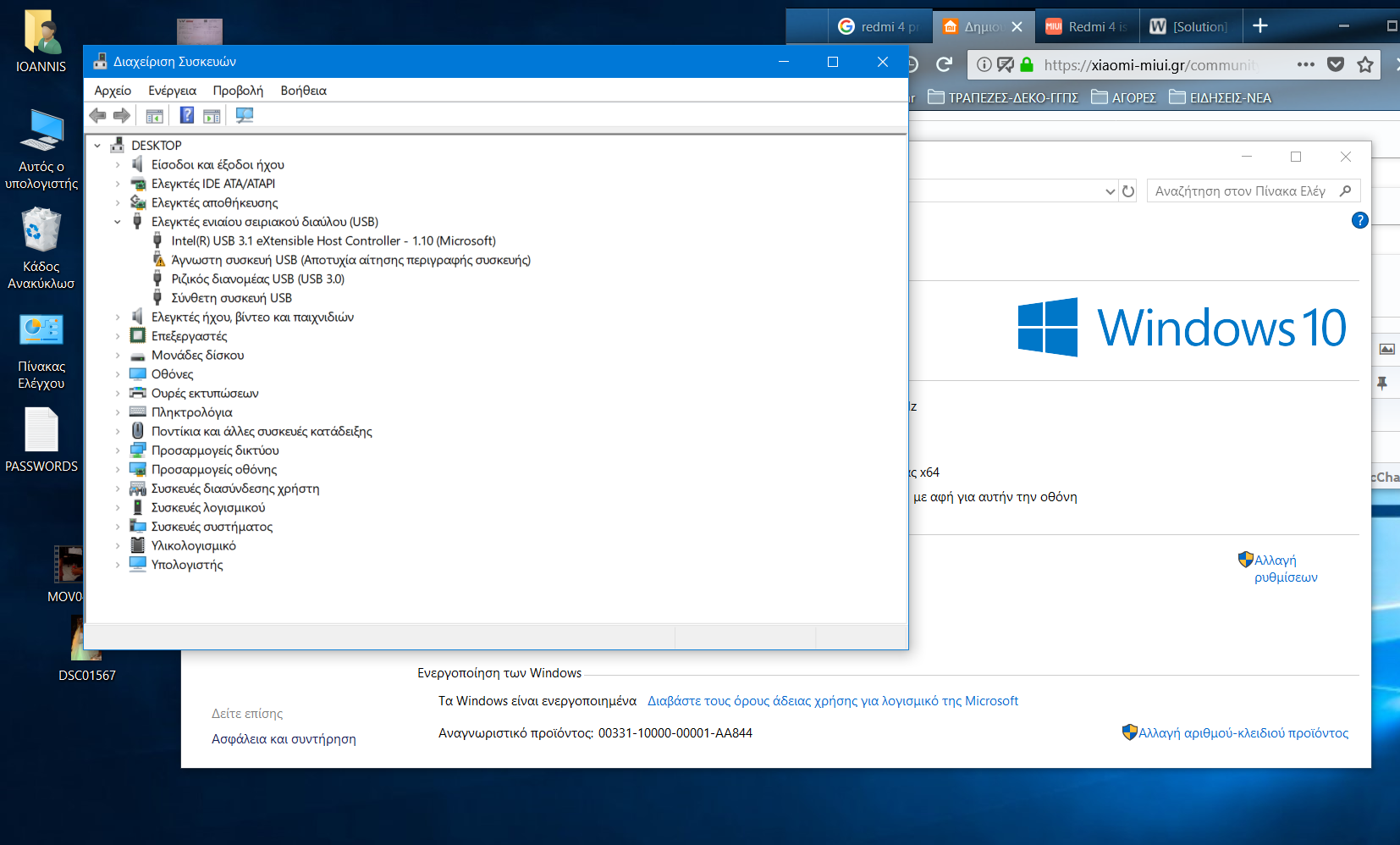Screen dimensions: 1400x845
Task: Open the Προβολή menu
Action: tap(238, 91)
